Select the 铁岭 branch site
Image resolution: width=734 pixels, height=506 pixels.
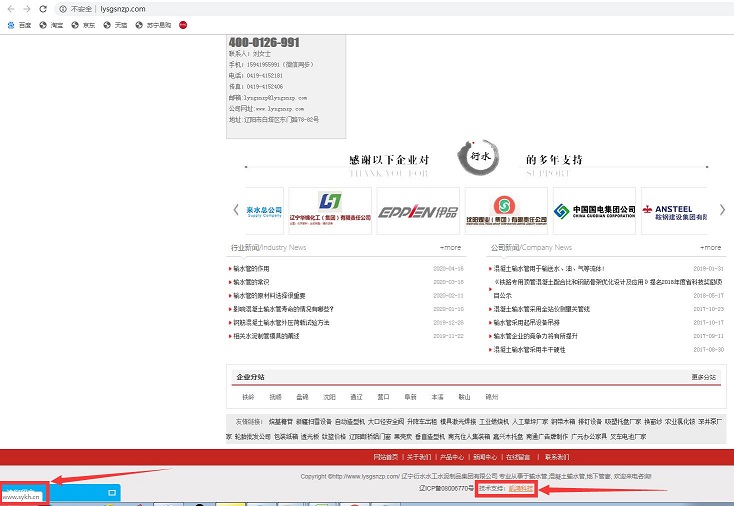[248, 397]
